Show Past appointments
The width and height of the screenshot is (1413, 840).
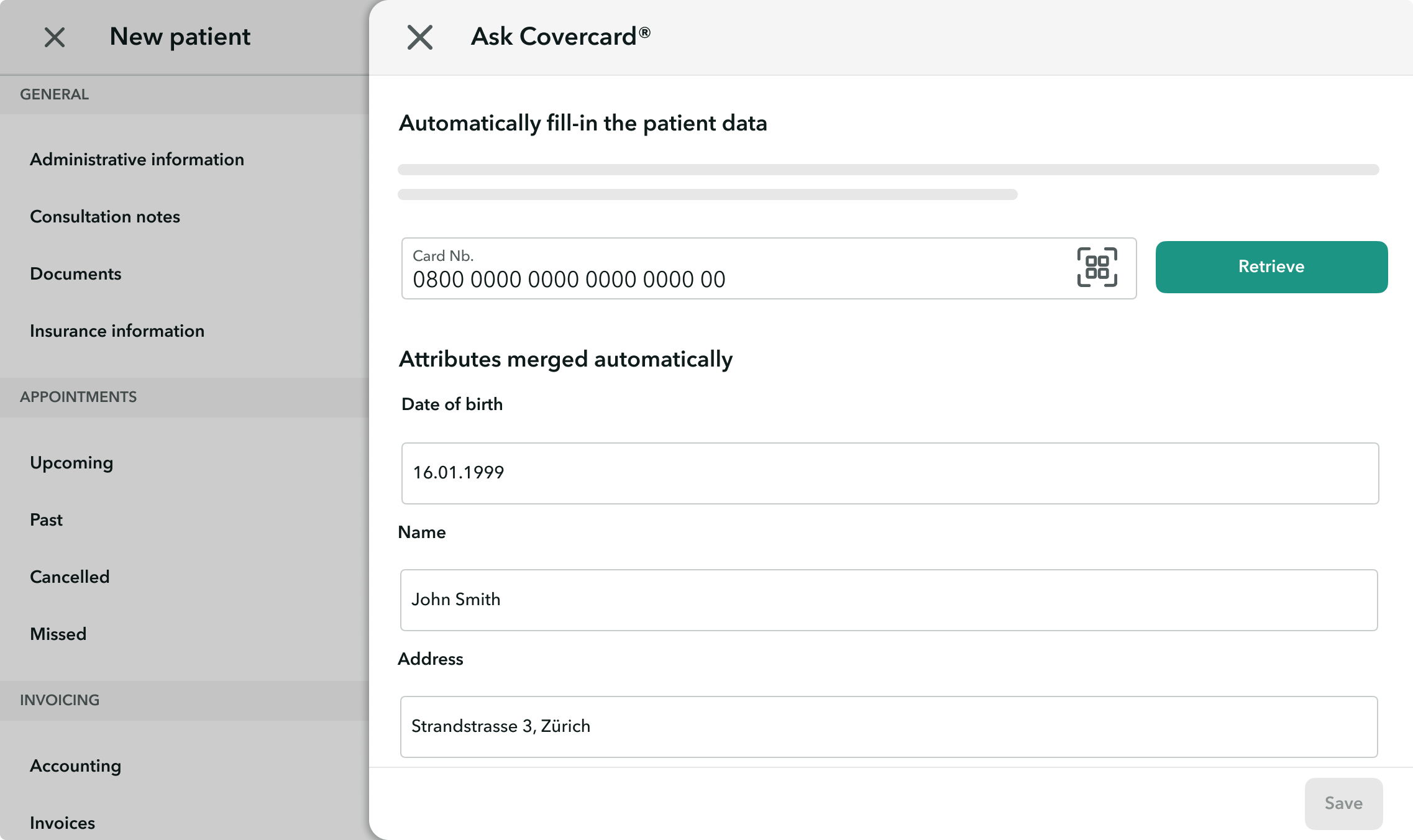[x=46, y=519]
